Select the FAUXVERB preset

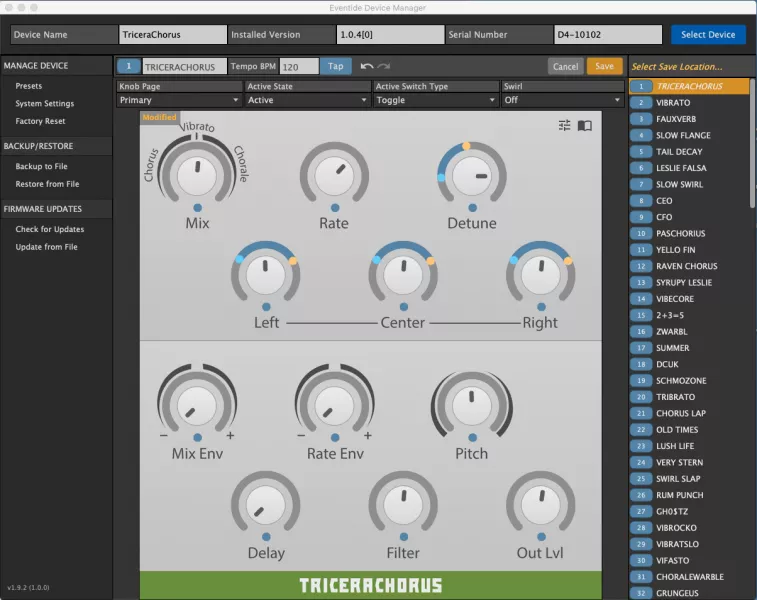[x=689, y=119]
